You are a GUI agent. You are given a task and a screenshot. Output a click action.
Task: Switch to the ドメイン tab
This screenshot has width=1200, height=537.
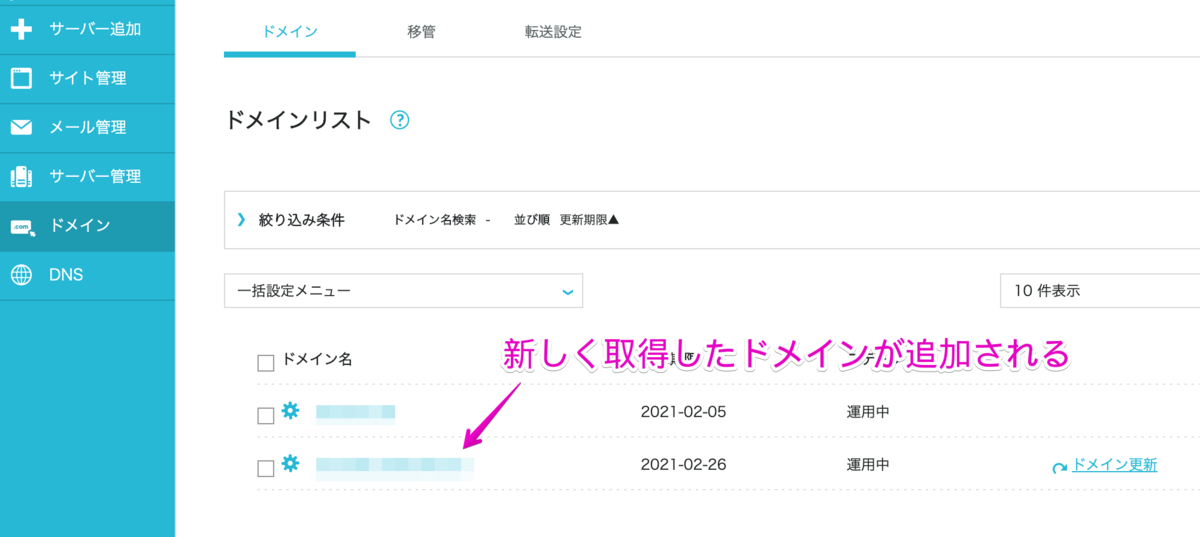pyautogui.click(x=290, y=31)
